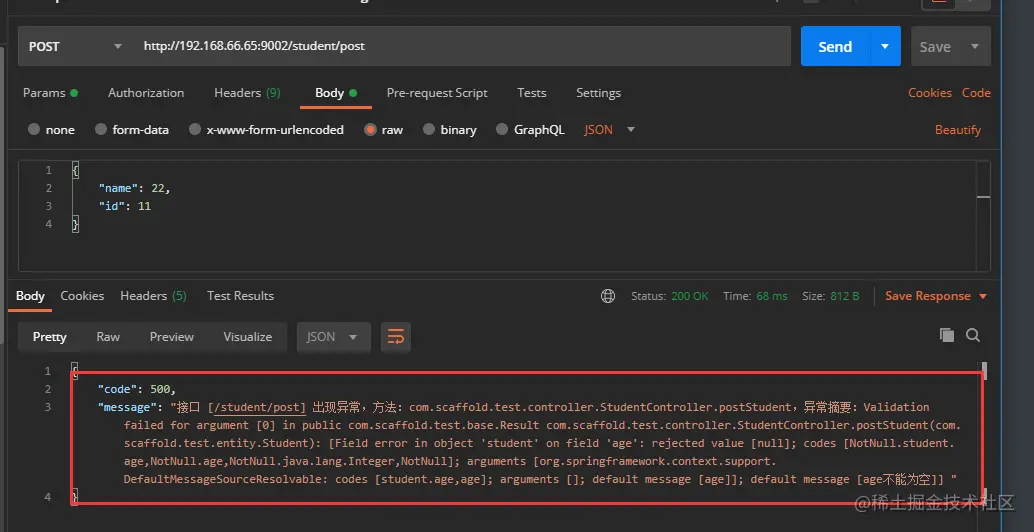Open the Save Response dropdown

pyautogui.click(x=936, y=296)
